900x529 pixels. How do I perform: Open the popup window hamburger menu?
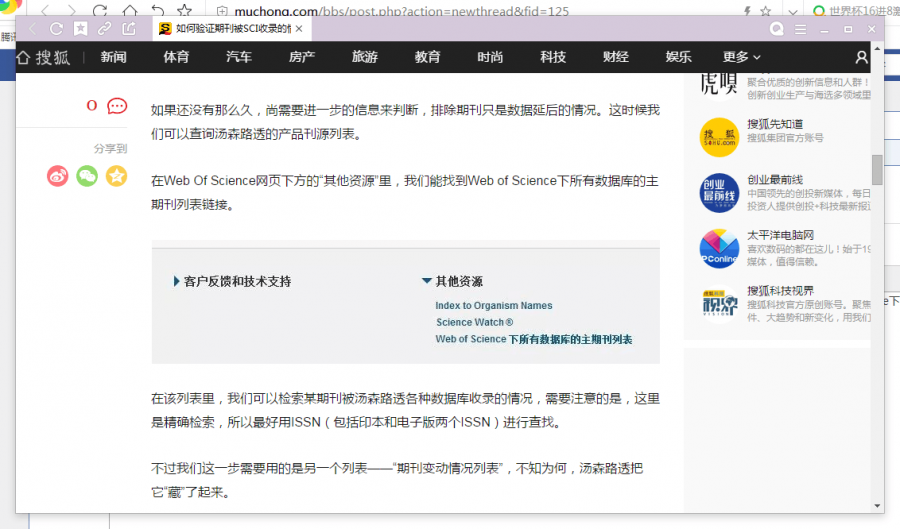pos(801,29)
